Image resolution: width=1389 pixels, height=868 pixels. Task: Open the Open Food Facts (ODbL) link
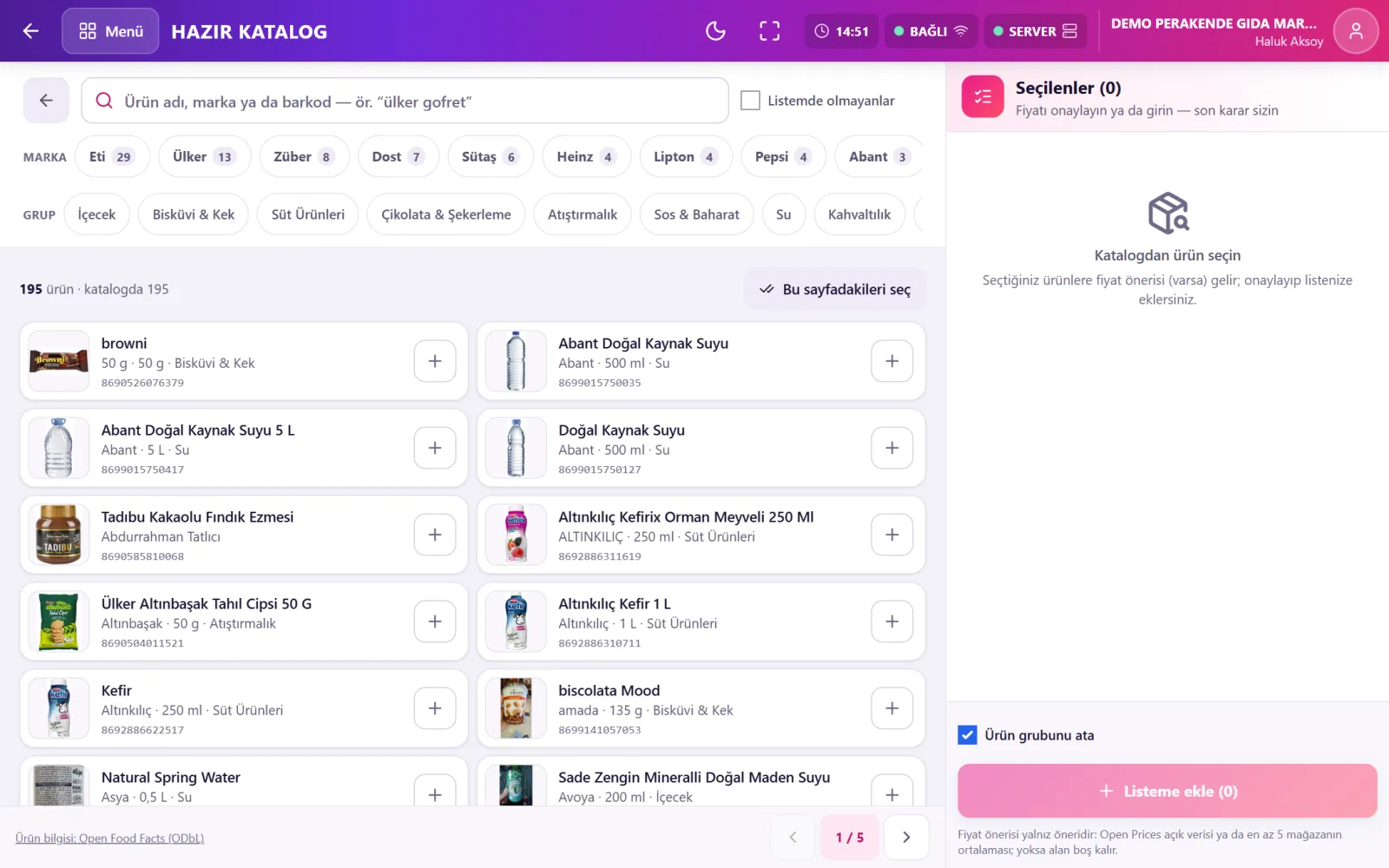pos(109,838)
